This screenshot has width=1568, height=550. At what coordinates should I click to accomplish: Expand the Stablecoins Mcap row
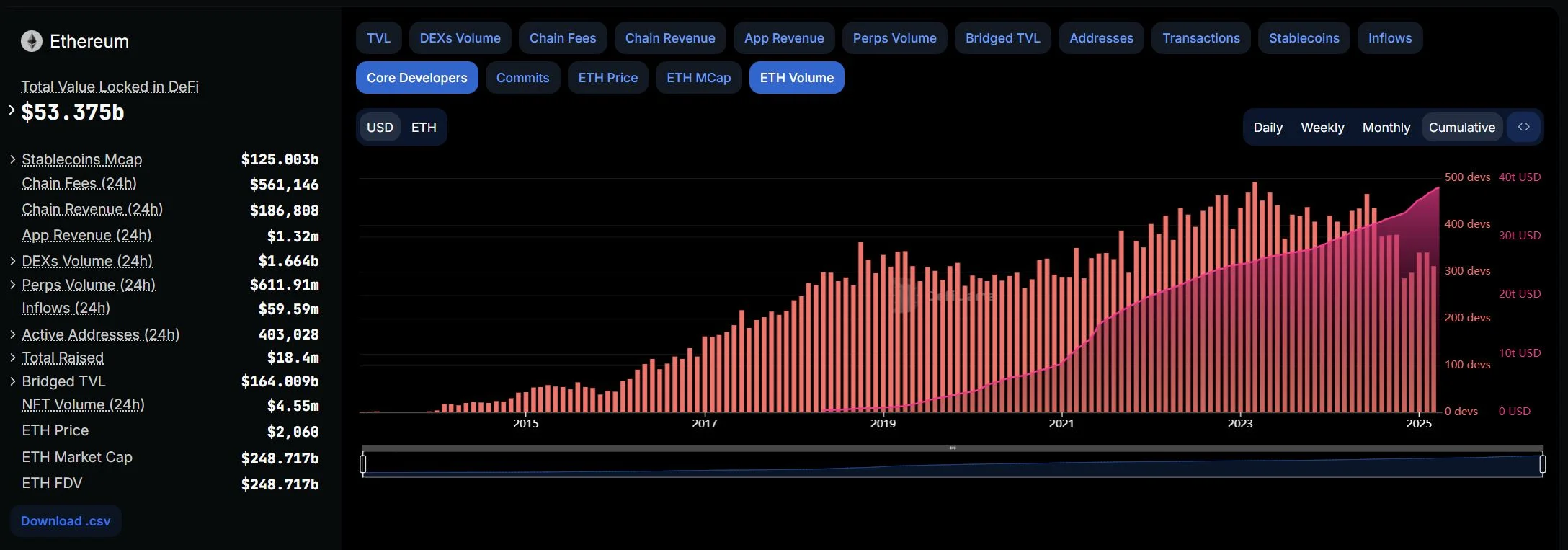pos(13,159)
